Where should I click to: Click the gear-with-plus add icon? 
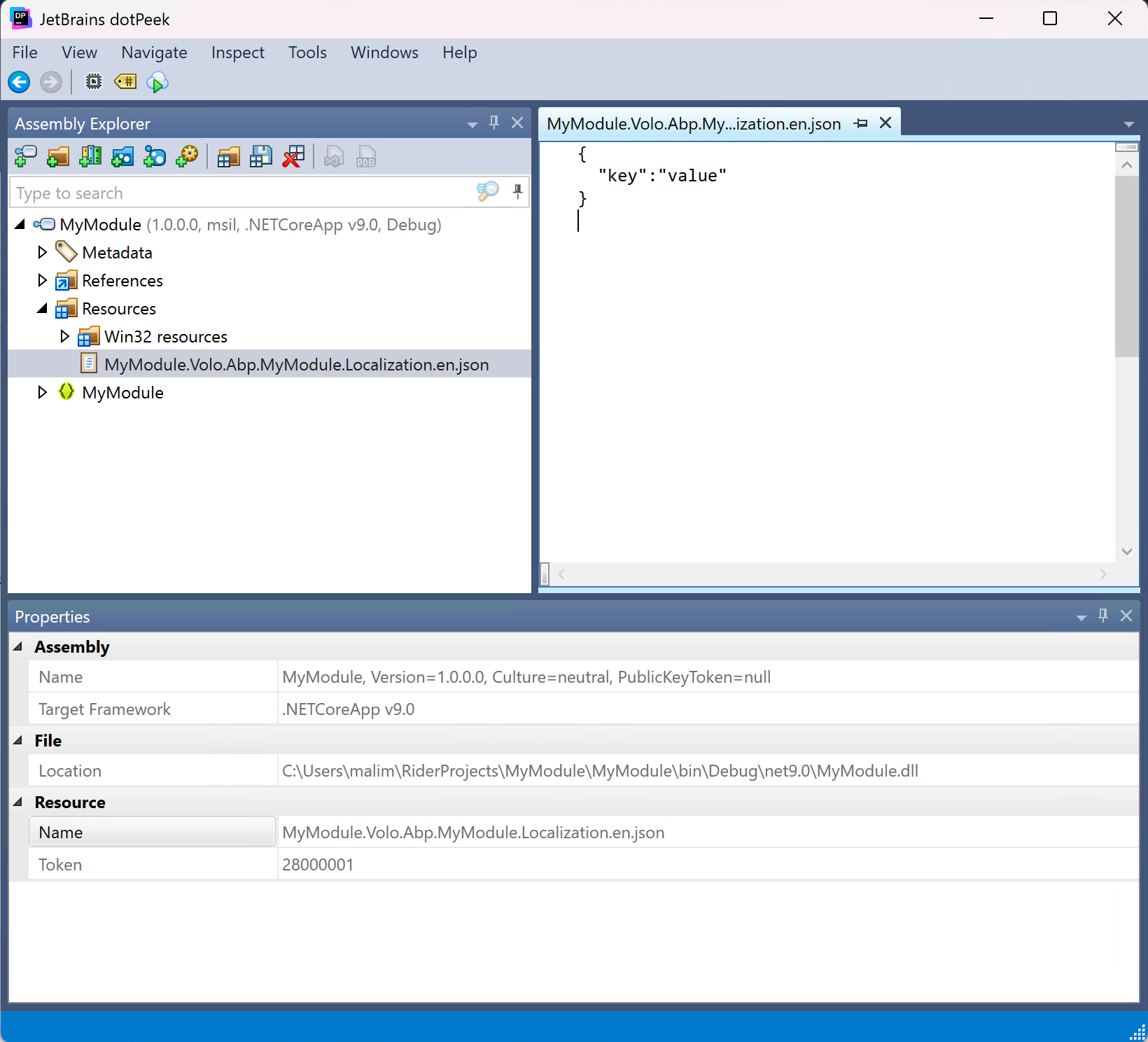(187, 156)
